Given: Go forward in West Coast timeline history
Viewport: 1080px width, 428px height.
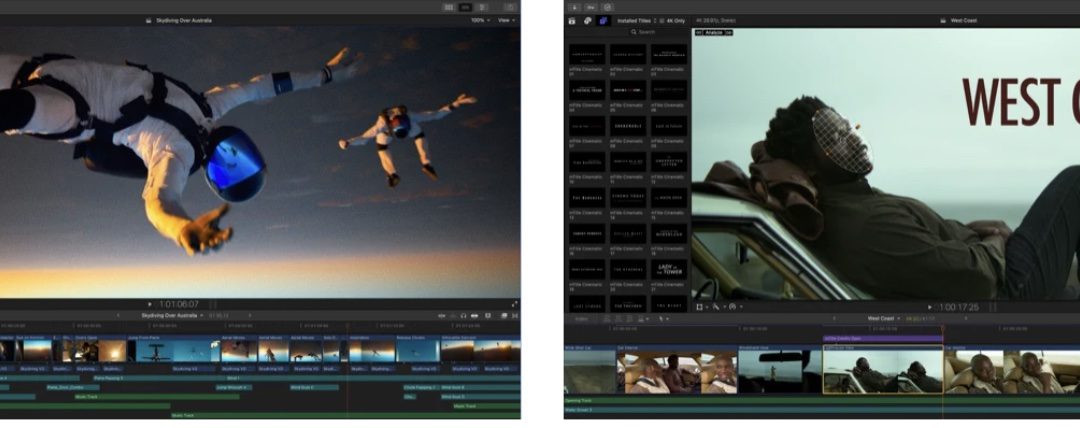Looking at the screenshot, I should (x=966, y=319).
